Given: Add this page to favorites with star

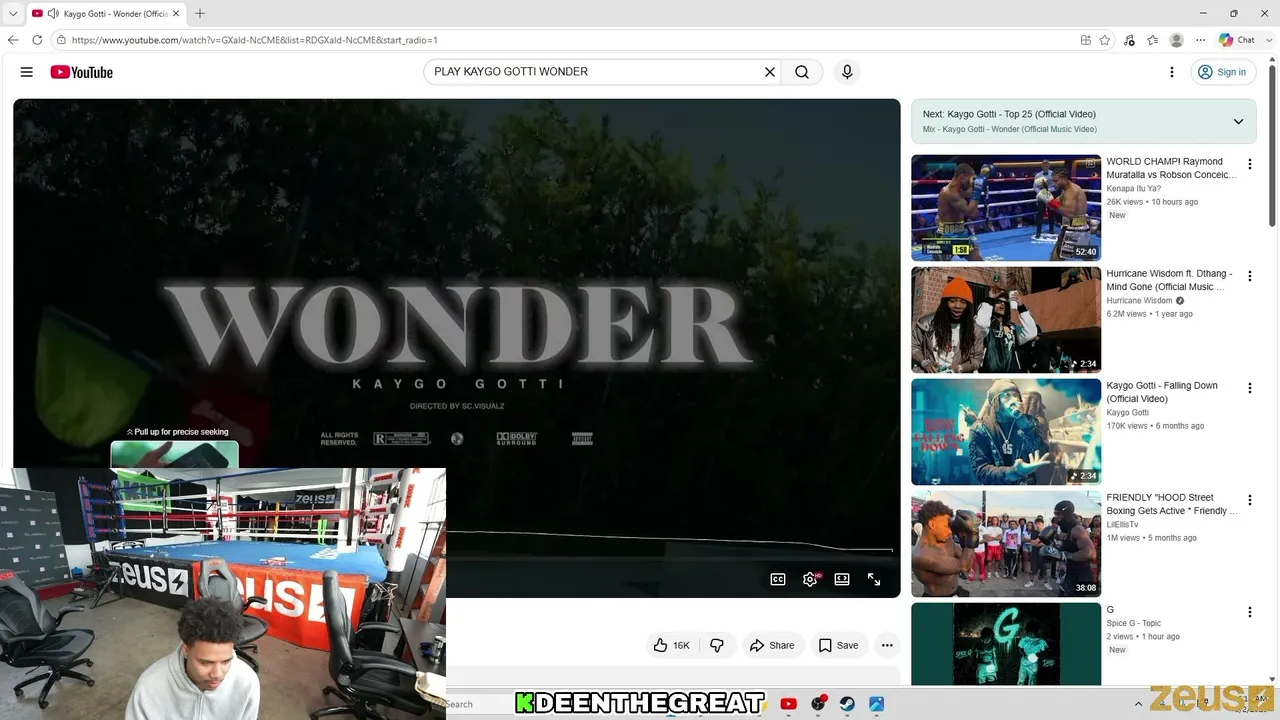Looking at the screenshot, I should click(x=1105, y=40).
